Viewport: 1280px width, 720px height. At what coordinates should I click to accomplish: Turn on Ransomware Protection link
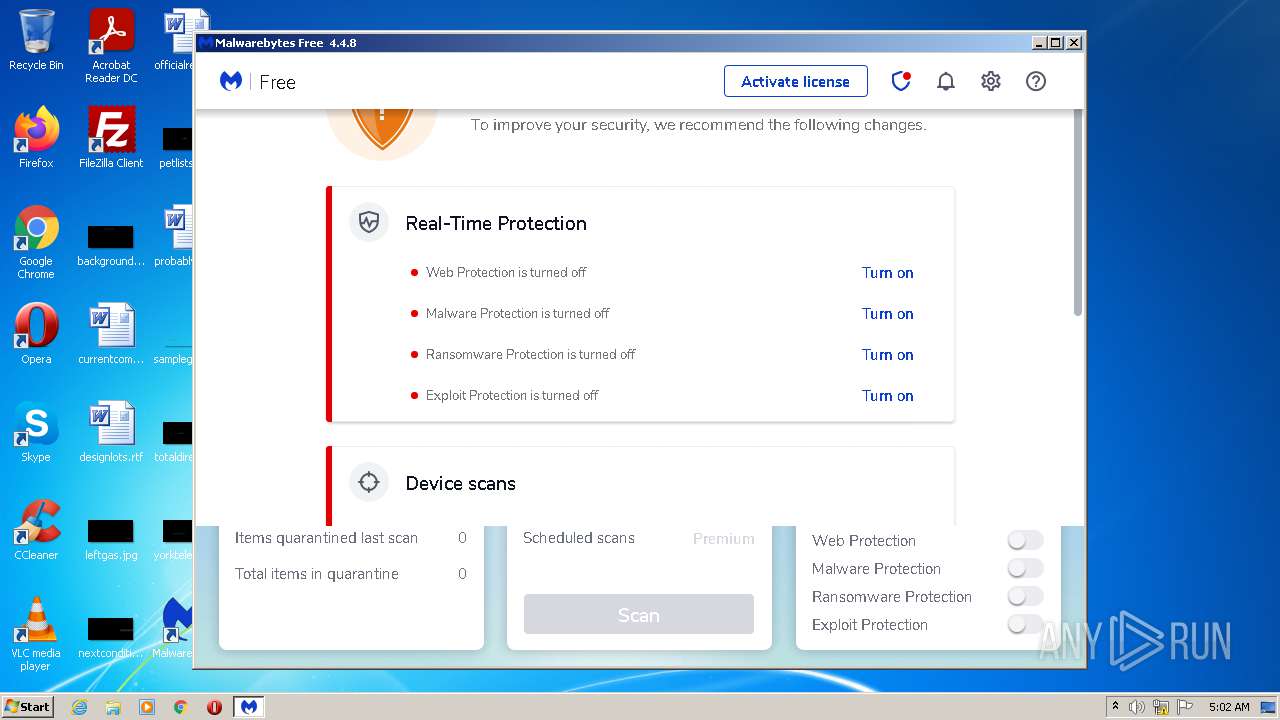888,355
